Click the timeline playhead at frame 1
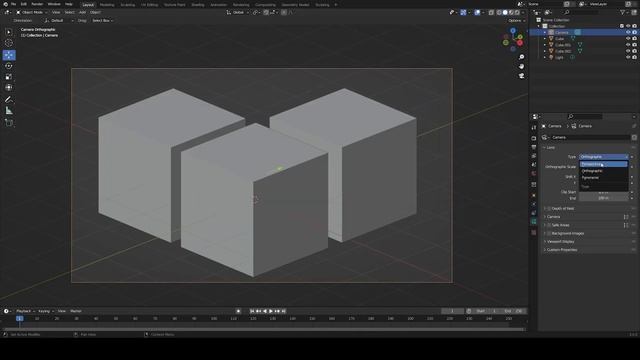Screen dimensions: 640x360 pos(19,318)
